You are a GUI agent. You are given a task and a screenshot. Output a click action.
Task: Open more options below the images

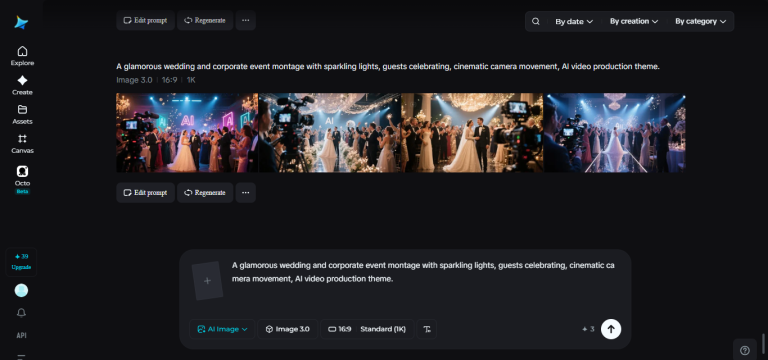246,192
